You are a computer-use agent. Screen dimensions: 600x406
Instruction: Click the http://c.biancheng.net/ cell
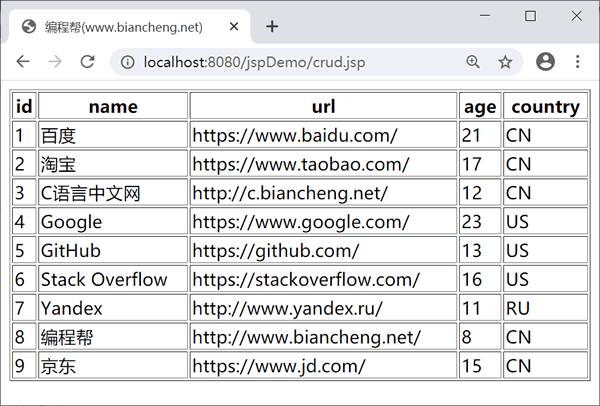click(x=323, y=192)
